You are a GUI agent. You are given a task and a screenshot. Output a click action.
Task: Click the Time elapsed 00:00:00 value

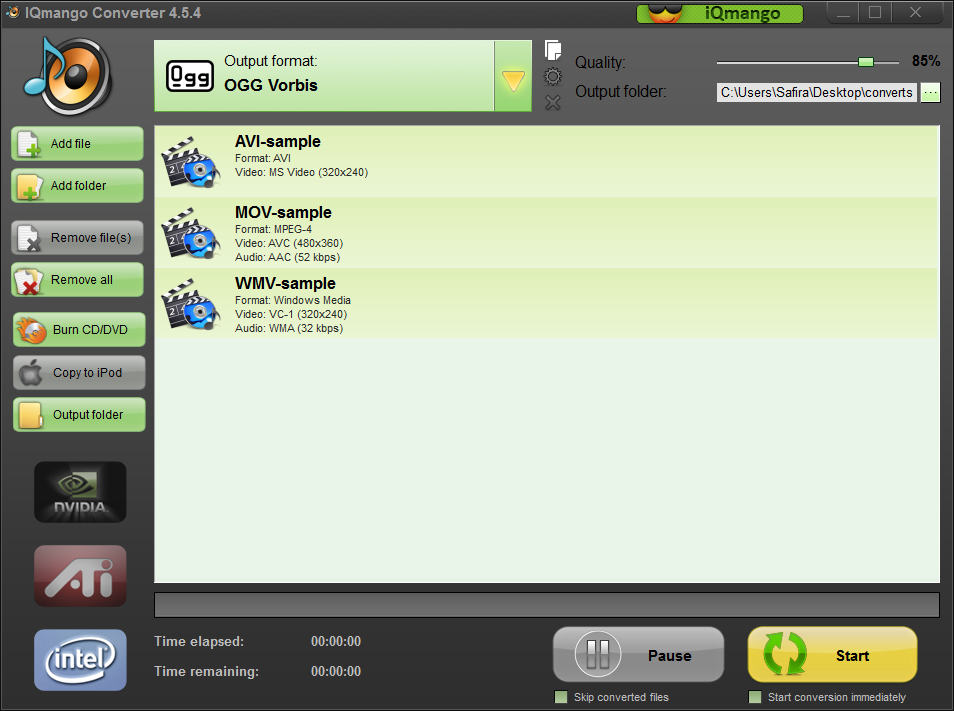tap(336, 642)
